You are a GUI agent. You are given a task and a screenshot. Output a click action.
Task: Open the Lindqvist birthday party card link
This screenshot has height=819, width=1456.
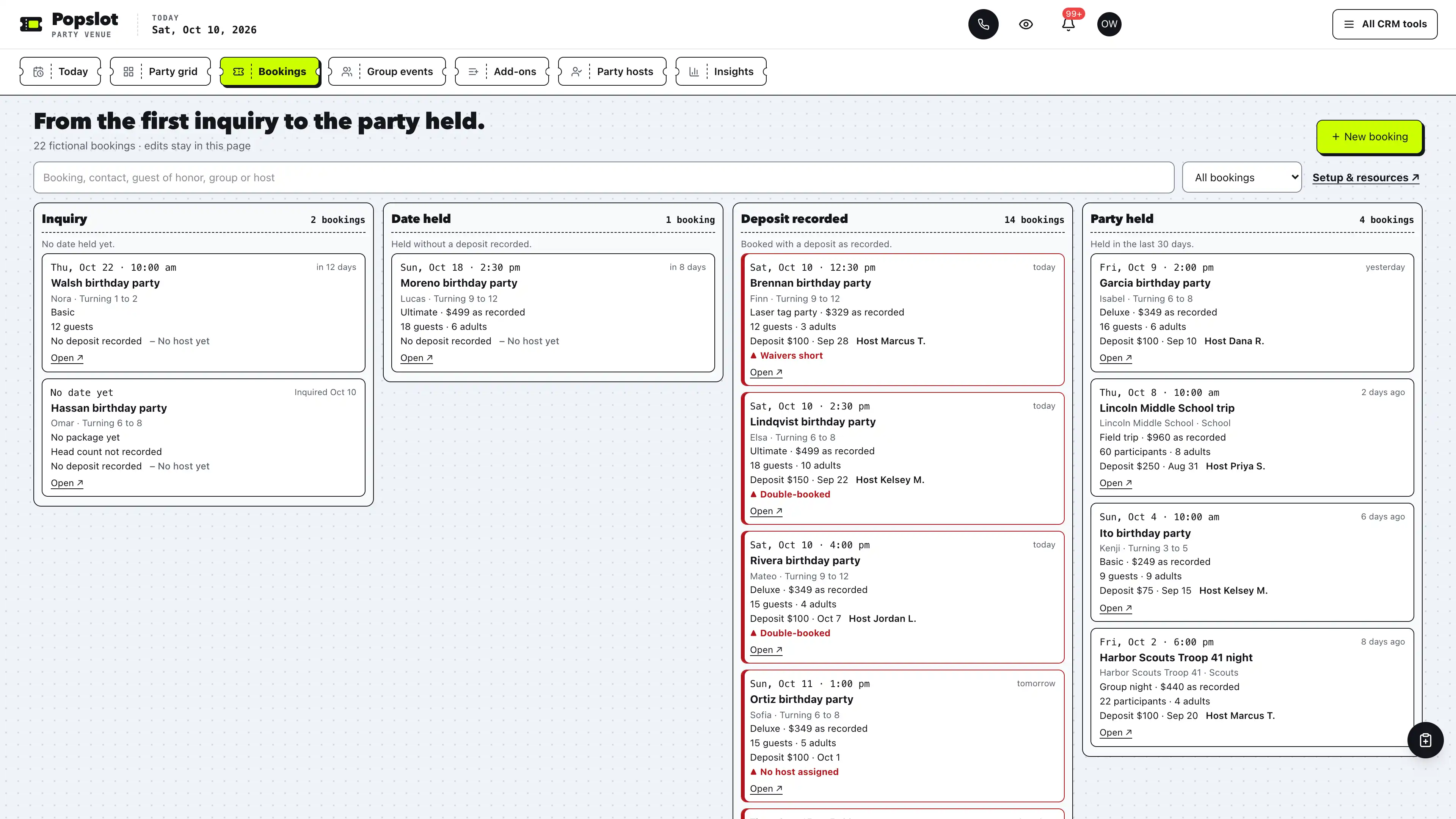766,511
